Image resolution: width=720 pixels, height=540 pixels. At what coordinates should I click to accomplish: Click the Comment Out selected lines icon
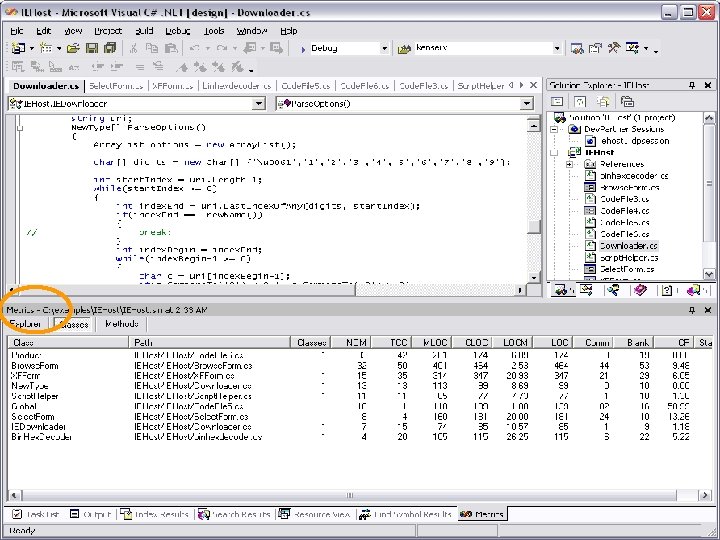coord(140,67)
